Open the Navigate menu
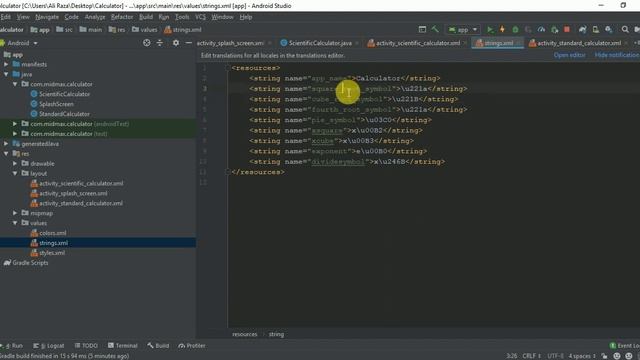 [47, 17]
